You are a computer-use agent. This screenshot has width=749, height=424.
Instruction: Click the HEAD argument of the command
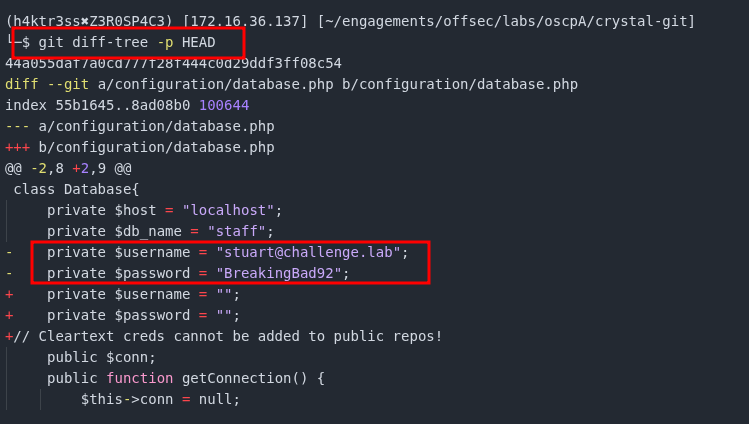click(198, 42)
